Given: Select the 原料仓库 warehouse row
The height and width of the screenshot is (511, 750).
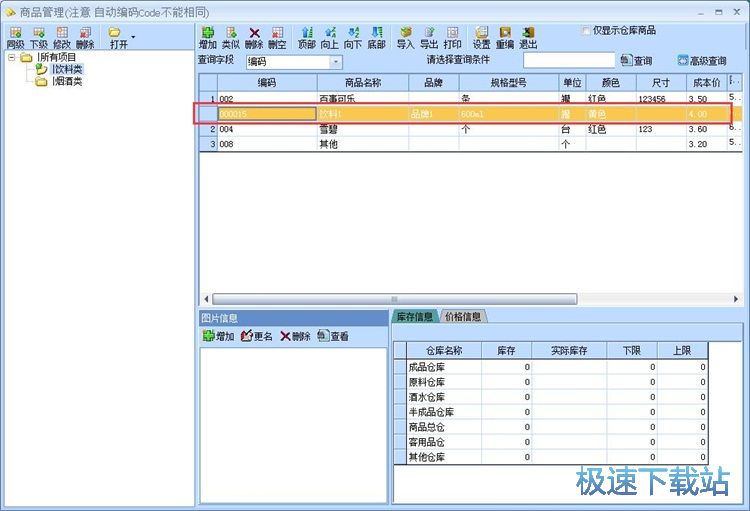Looking at the screenshot, I should point(551,382).
